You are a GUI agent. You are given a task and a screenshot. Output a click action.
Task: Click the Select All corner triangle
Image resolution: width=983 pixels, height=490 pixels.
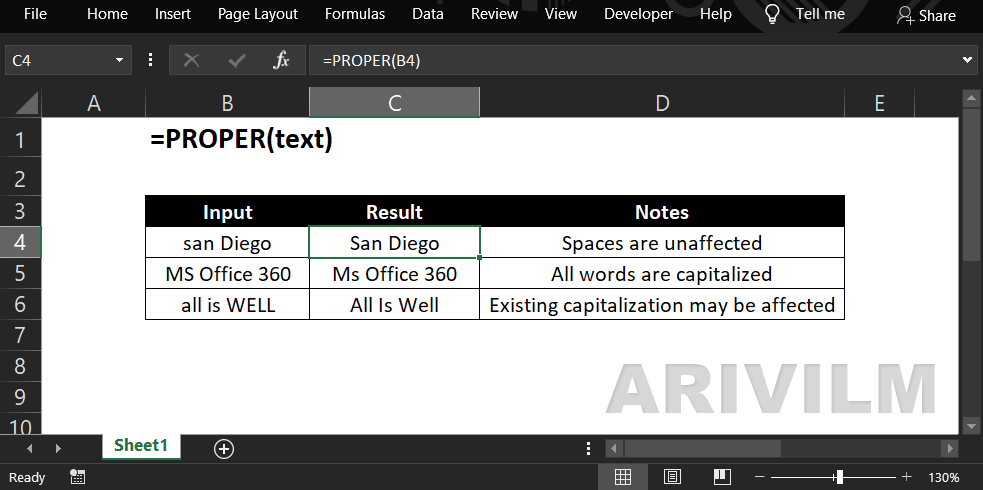(x=27, y=103)
